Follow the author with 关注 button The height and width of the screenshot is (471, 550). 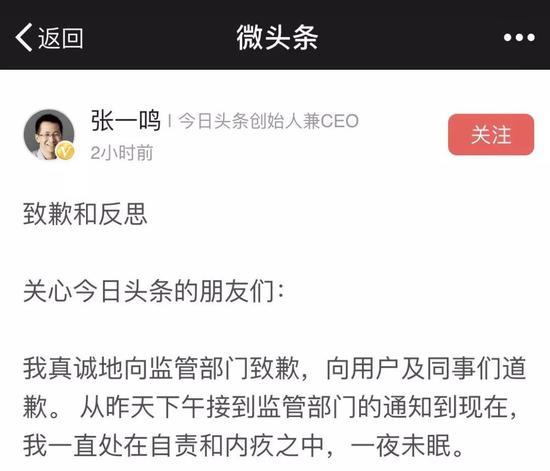[491, 135]
